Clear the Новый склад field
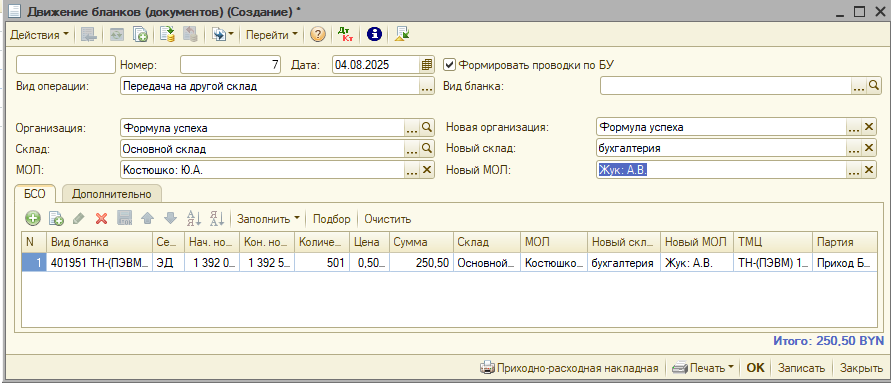 (x=869, y=148)
